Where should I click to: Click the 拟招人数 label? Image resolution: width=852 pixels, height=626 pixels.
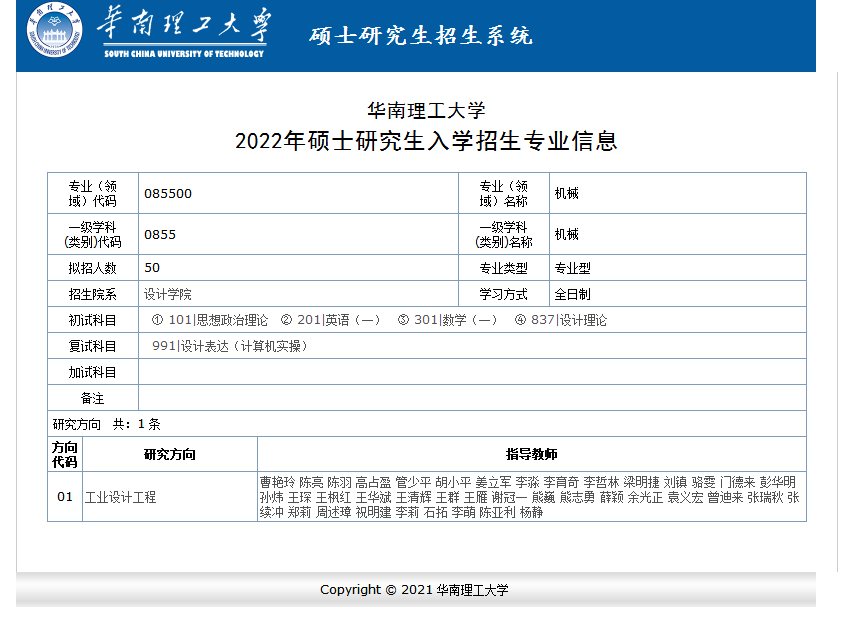coord(92,268)
